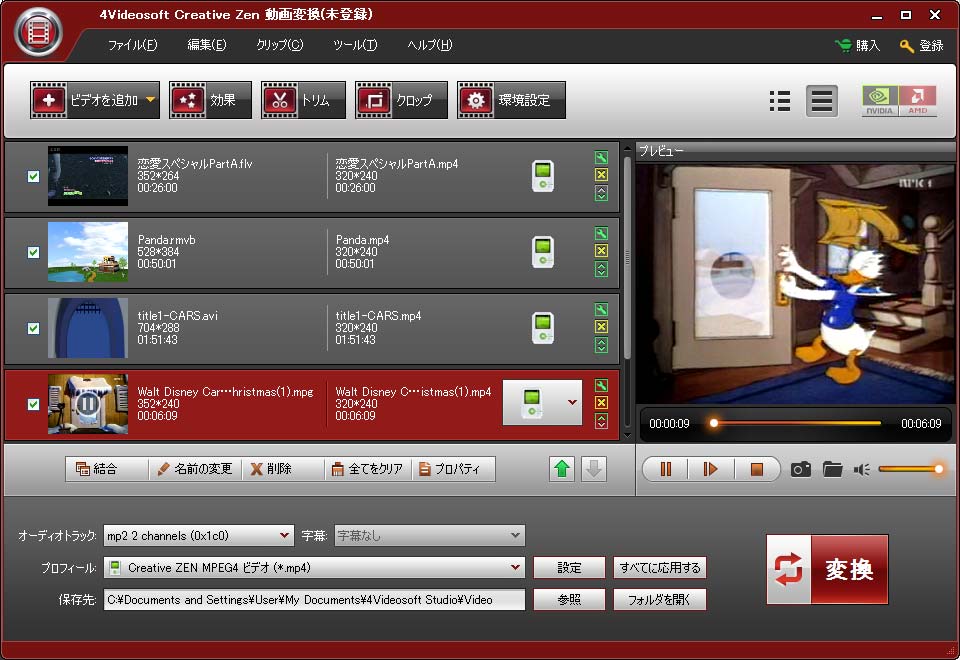Uncheck the 恋愛スペシャルPartA.flv checkbox

pyautogui.click(x=33, y=176)
